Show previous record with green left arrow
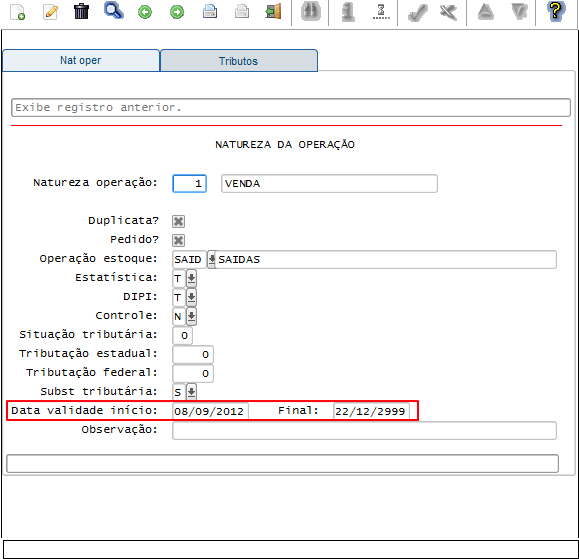 click(x=145, y=12)
